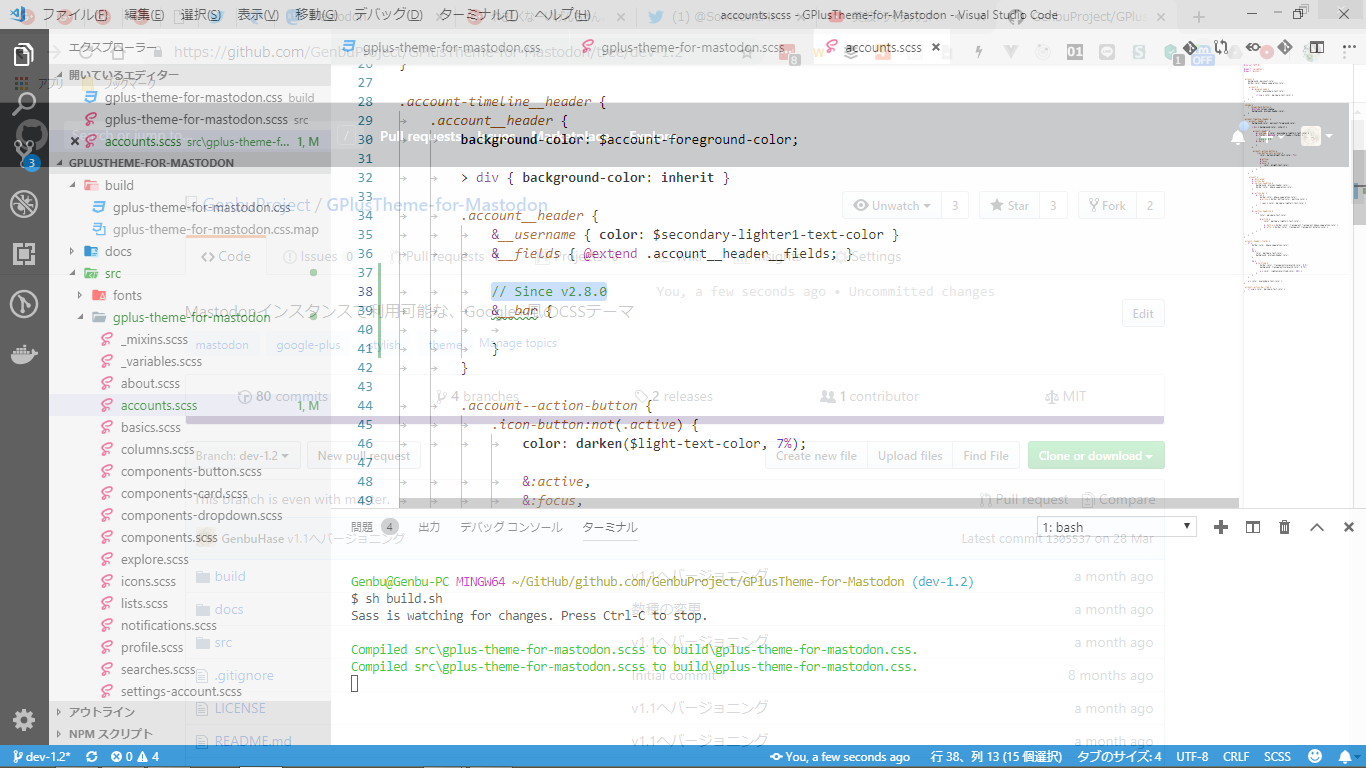Screen dimensions: 1366x768
Task: Open the Extensions view in activity bar
Action: pyautogui.click(x=24, y=254)
